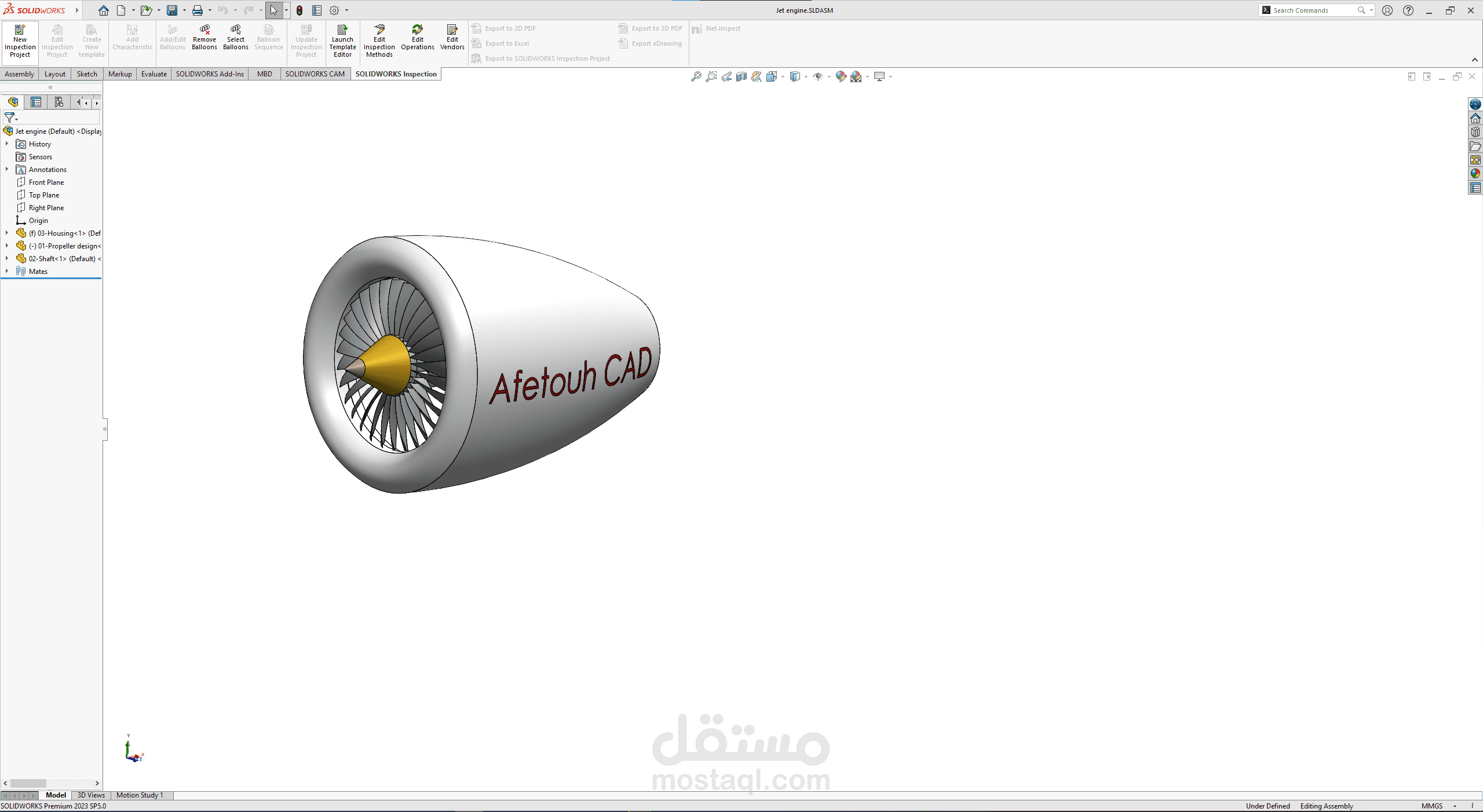The image size is (1483, 812).
Task: Save the assembly with Save icon
Action: (172, 10)
